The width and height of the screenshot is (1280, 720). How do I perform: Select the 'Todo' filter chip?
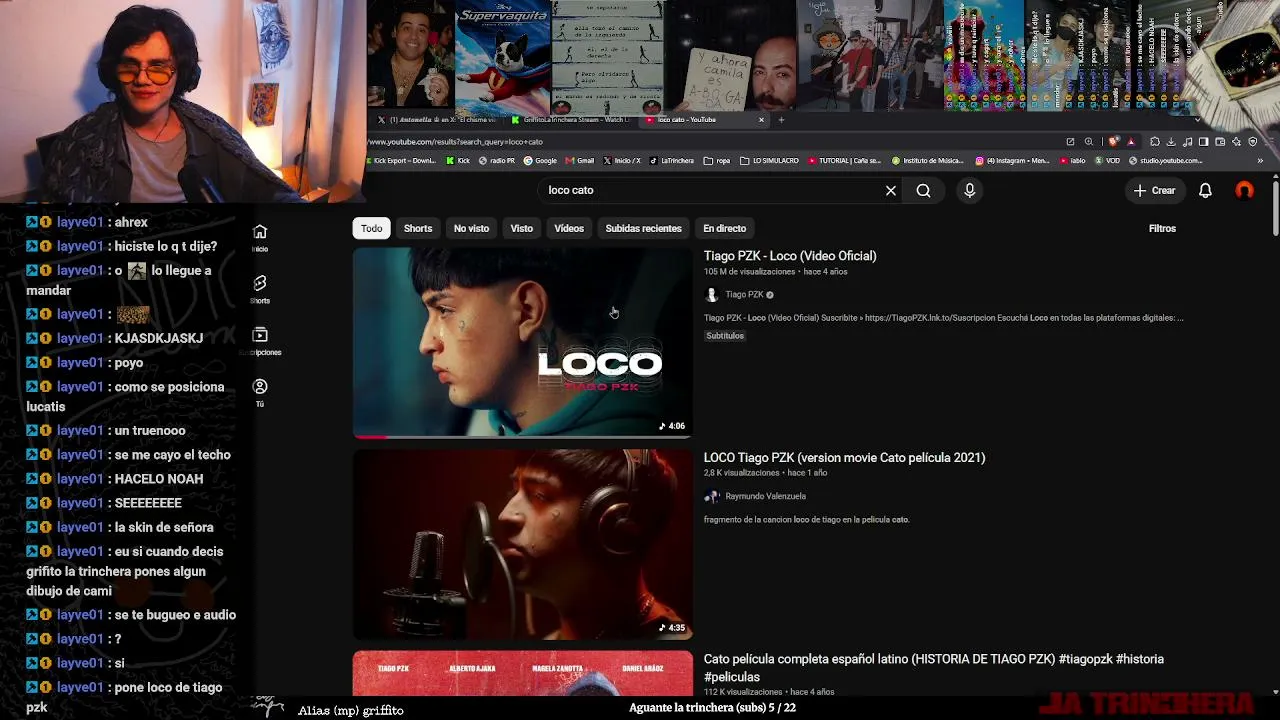point(371,228)
